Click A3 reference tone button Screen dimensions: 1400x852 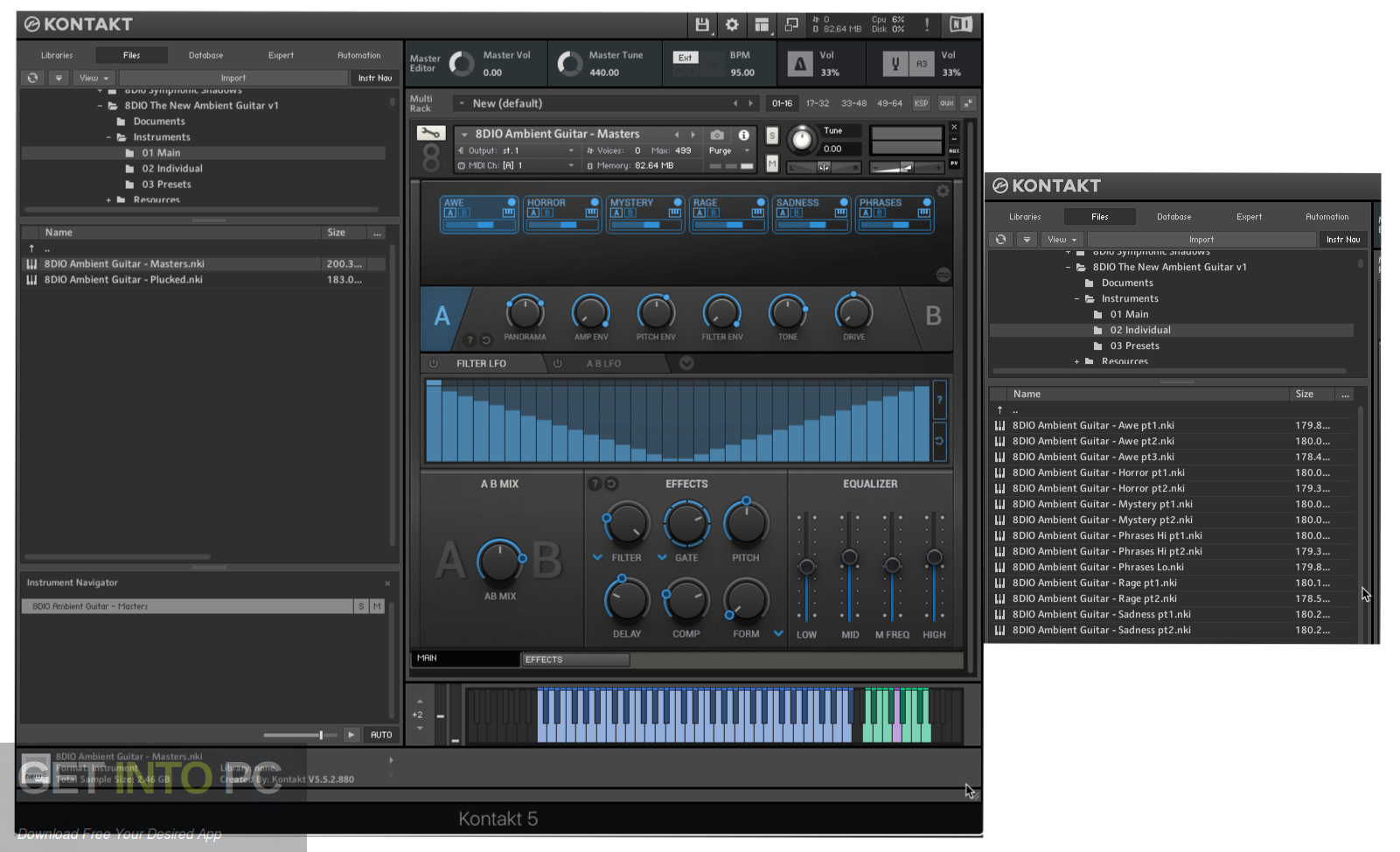point(922,64)
